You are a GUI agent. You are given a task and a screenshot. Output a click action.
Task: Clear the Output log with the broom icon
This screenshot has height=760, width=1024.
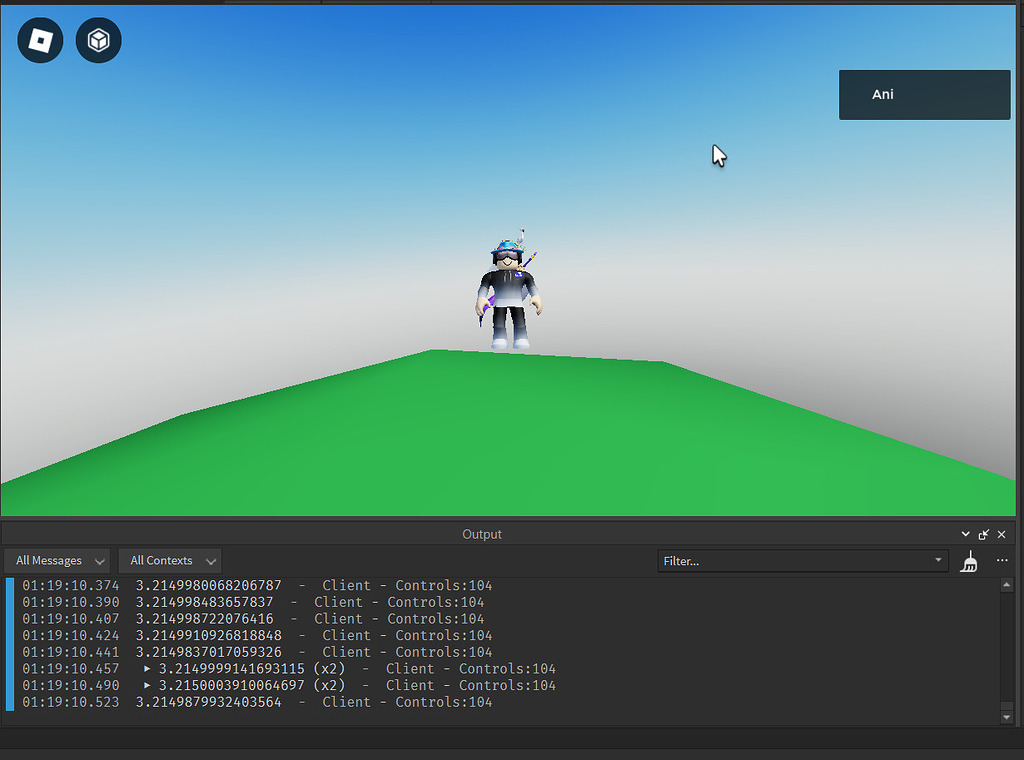coord(968,561)
